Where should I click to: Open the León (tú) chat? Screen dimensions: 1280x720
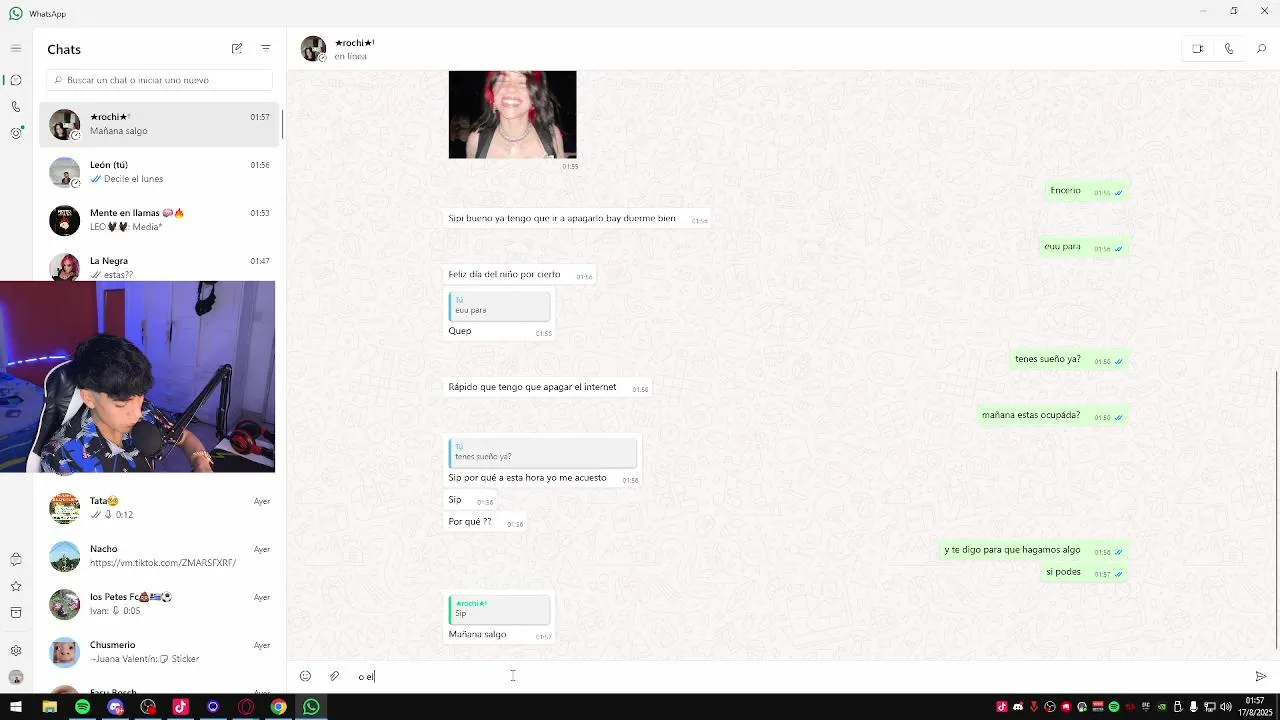[x=160, y=172]
